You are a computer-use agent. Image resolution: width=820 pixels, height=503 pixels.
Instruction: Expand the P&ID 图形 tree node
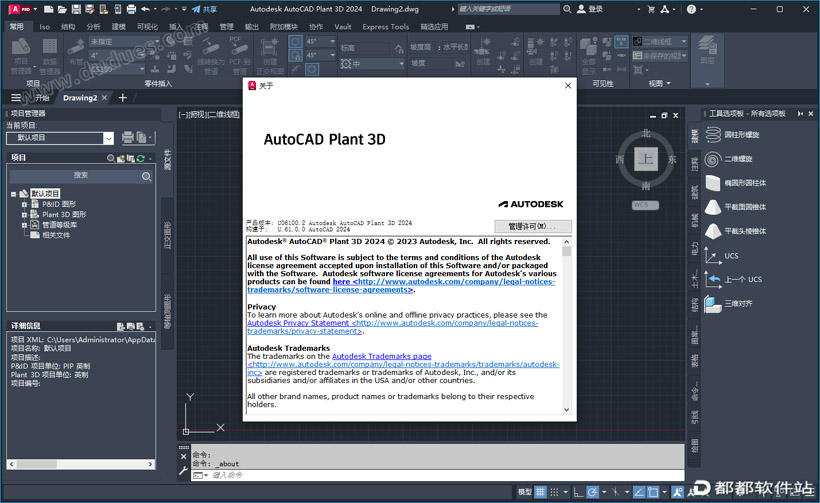24,204
